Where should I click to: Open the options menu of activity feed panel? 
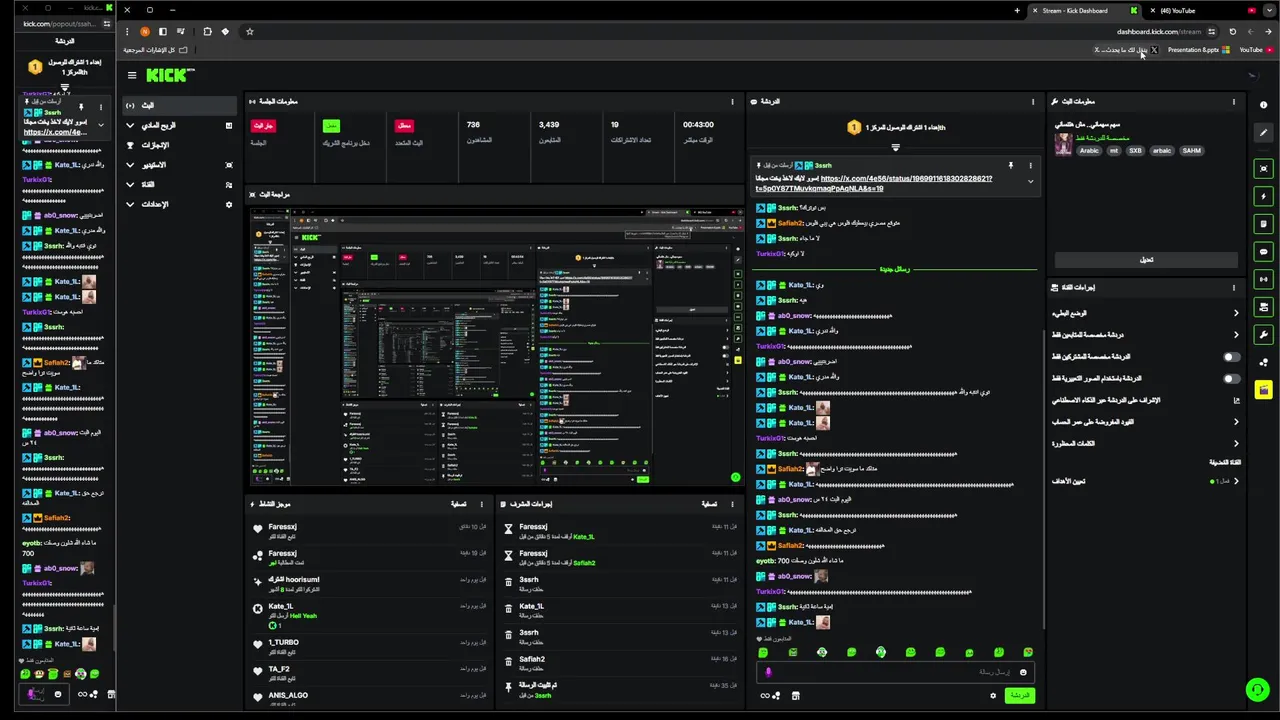(x=481, y=504)
